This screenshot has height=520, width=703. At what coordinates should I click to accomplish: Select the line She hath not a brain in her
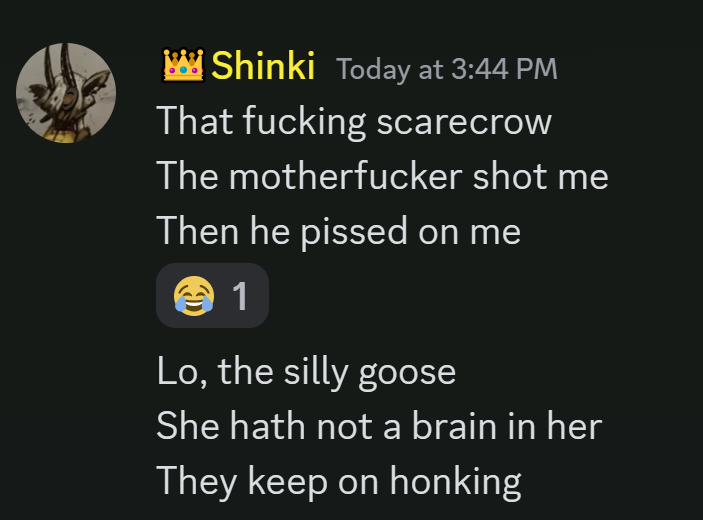tap(379, 426)
